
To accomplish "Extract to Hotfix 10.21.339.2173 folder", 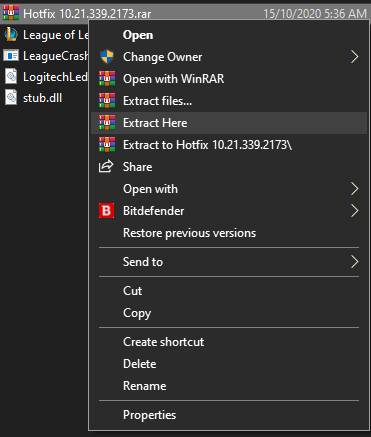I will click(229, 145).
